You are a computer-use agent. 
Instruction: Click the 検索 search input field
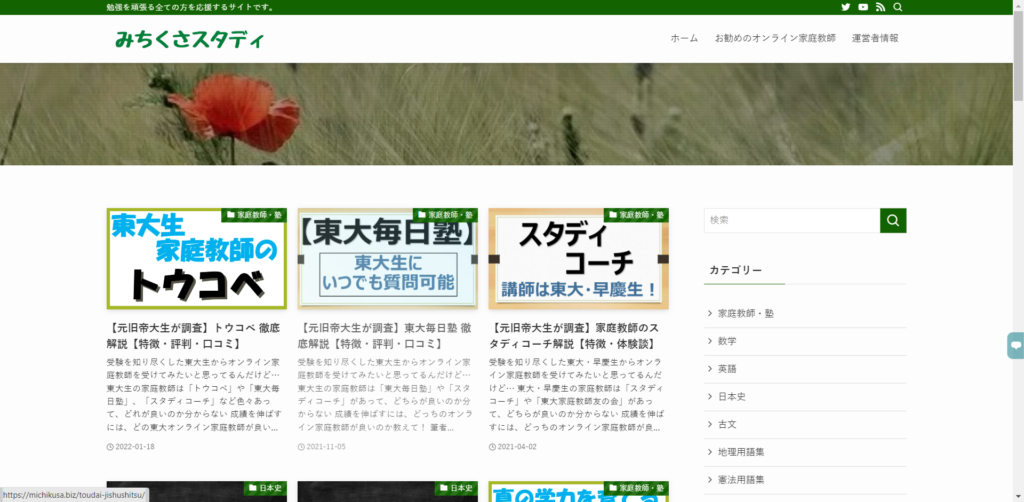791,220
